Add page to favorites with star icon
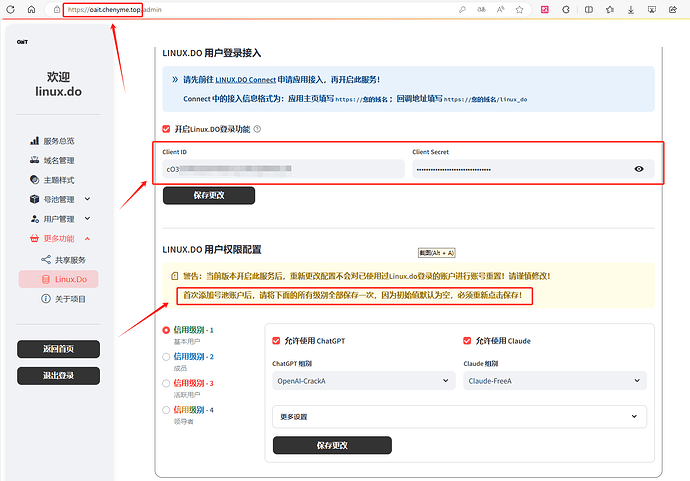 519,9
